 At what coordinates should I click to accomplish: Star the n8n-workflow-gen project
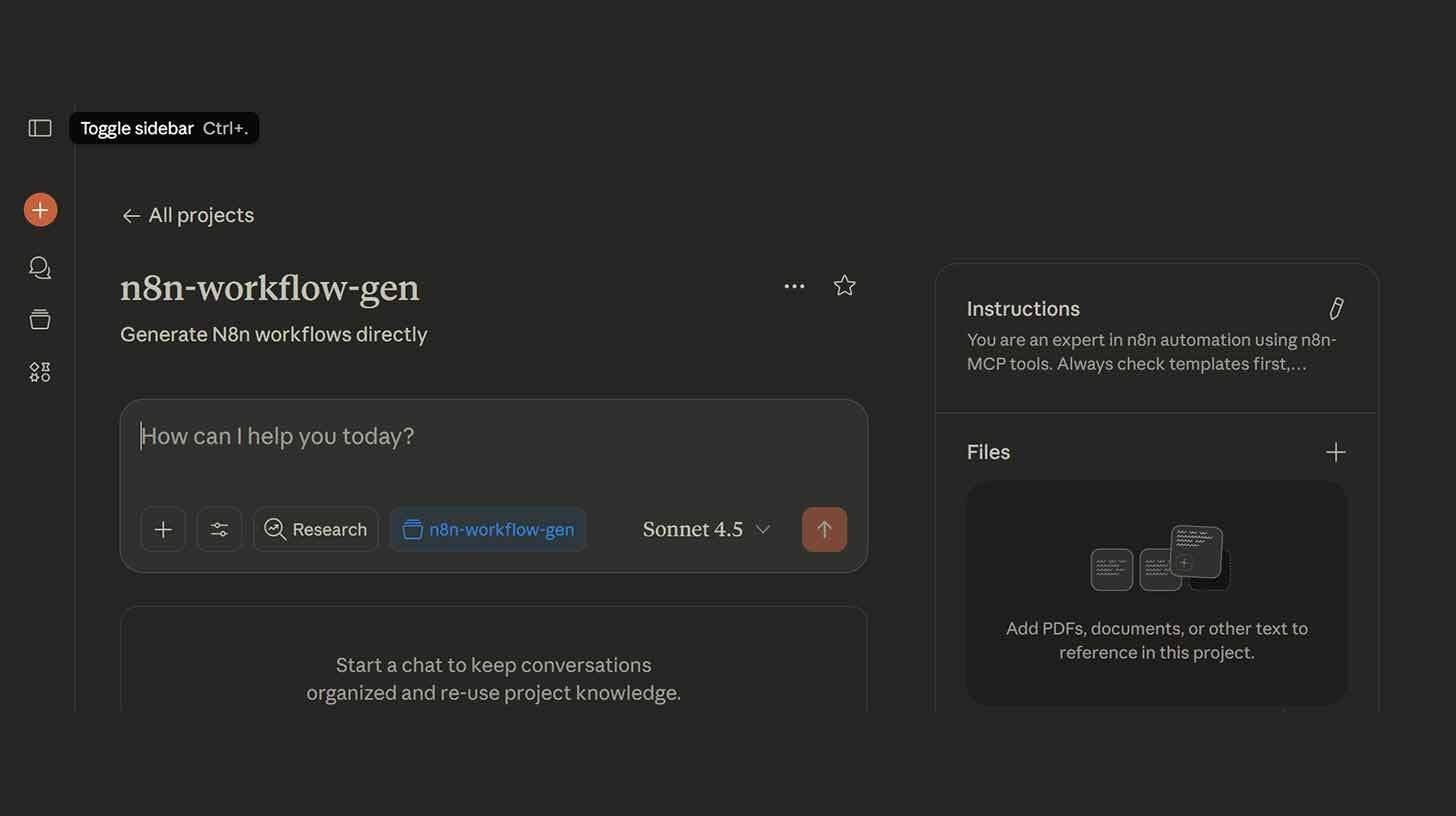click(844, 285)
